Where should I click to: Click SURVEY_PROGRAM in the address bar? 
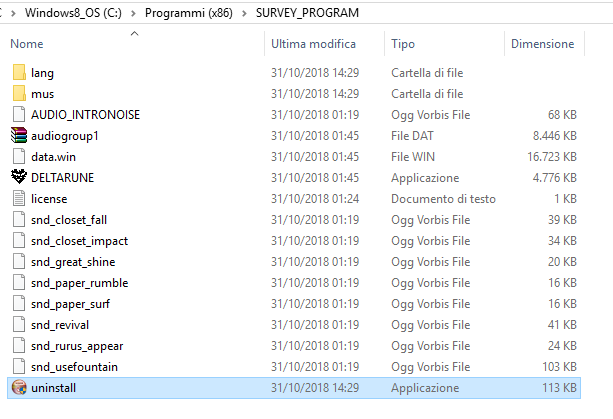click(x=307, y=13)
